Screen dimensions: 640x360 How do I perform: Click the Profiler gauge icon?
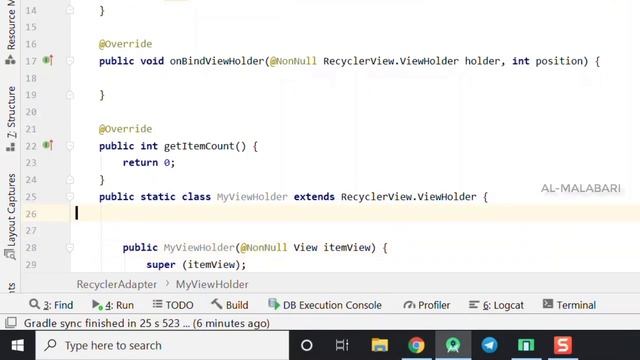tap(409, 305)
